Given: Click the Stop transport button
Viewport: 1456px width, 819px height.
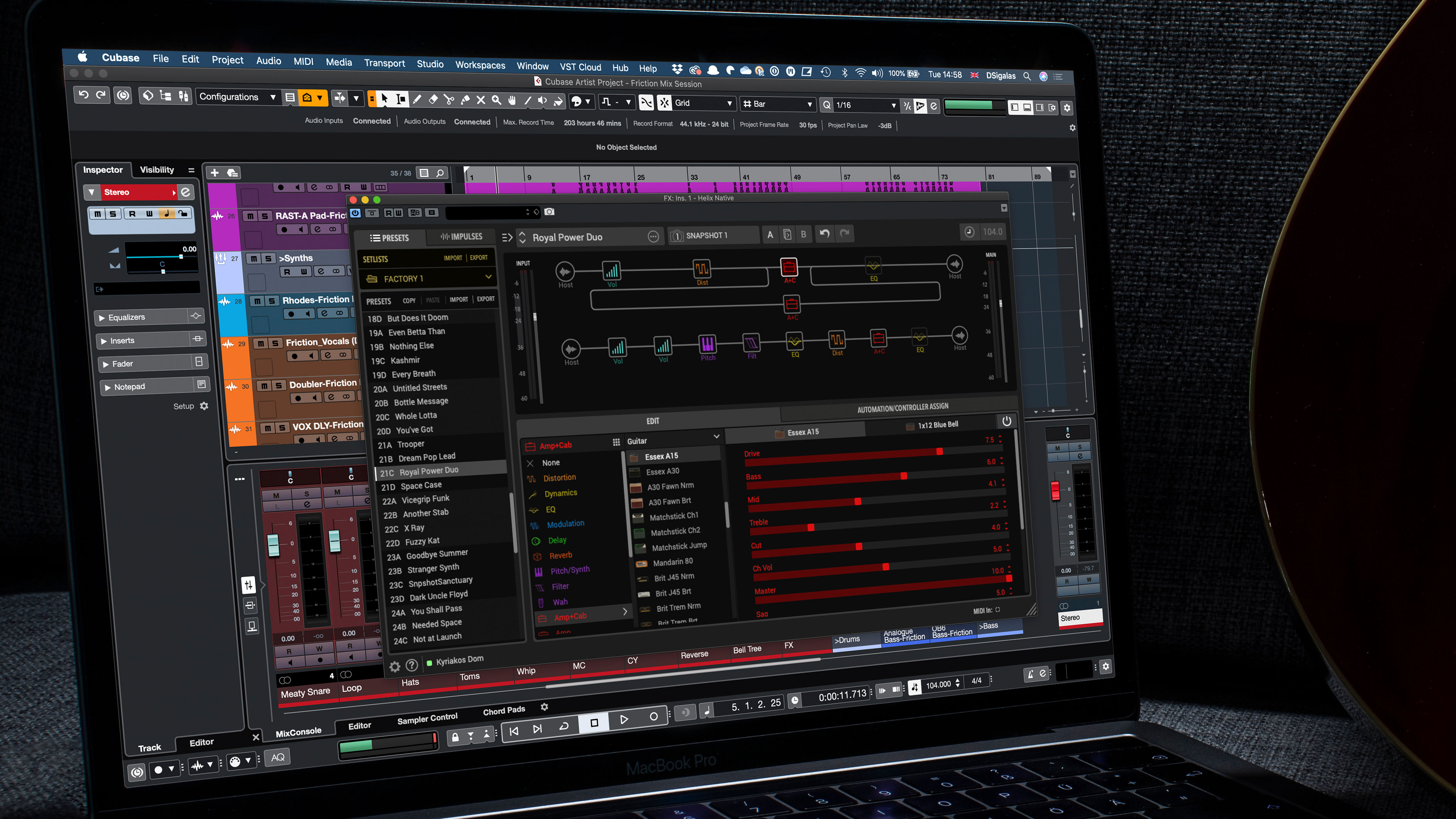Looking at the screenshot, I should click(594, 723).
